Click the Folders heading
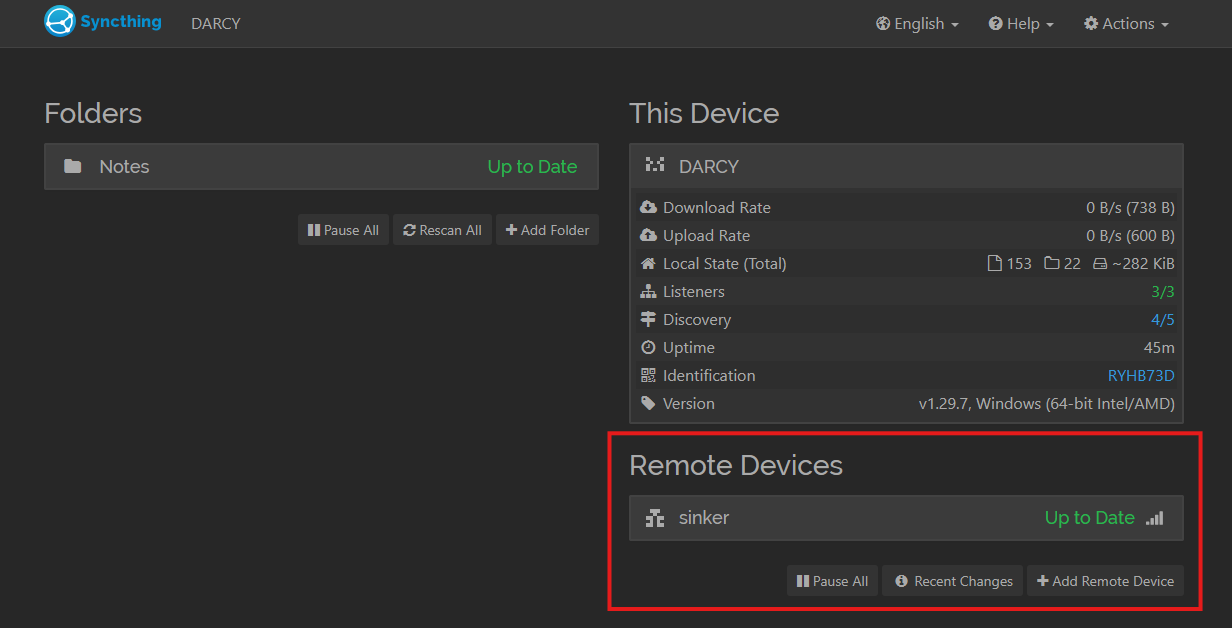 pos(93,113)
